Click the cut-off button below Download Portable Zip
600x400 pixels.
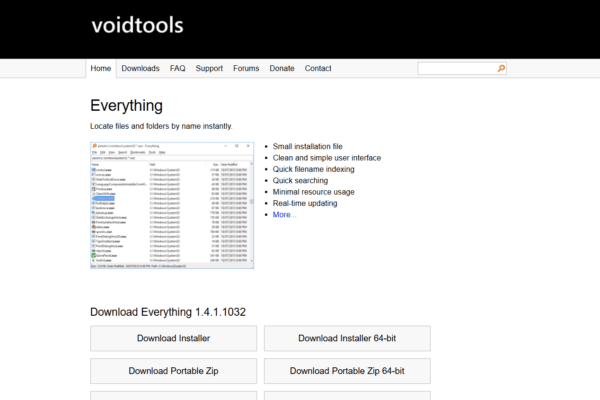pos(174,395)
